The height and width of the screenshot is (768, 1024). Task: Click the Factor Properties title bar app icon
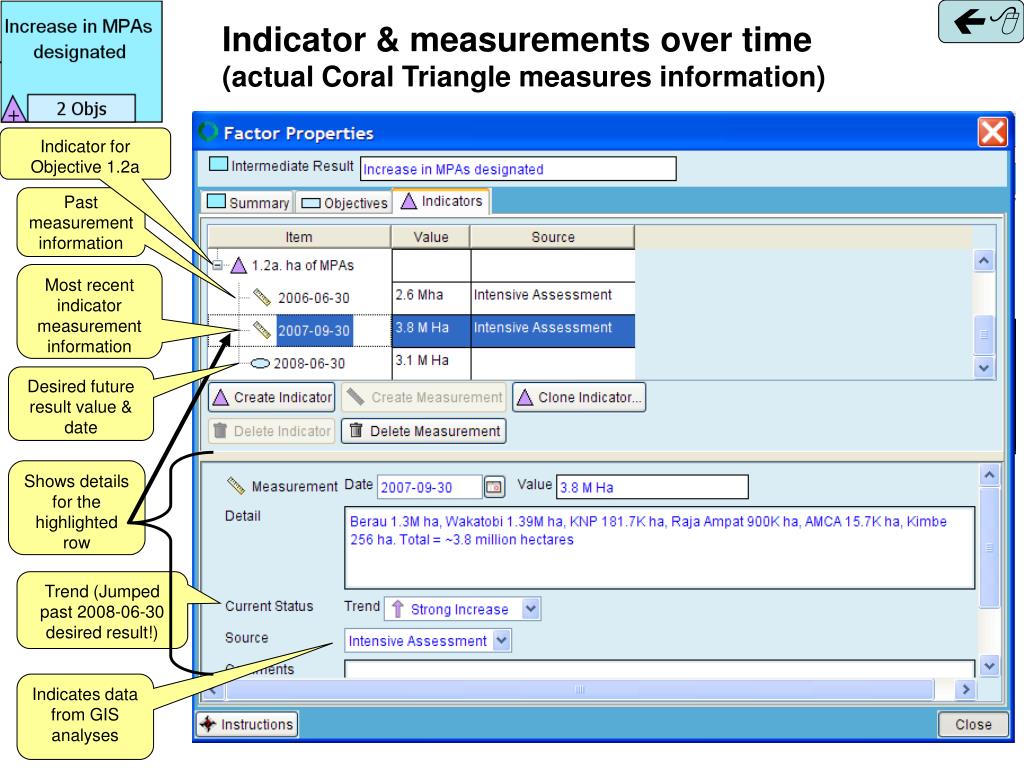point(208,132)
